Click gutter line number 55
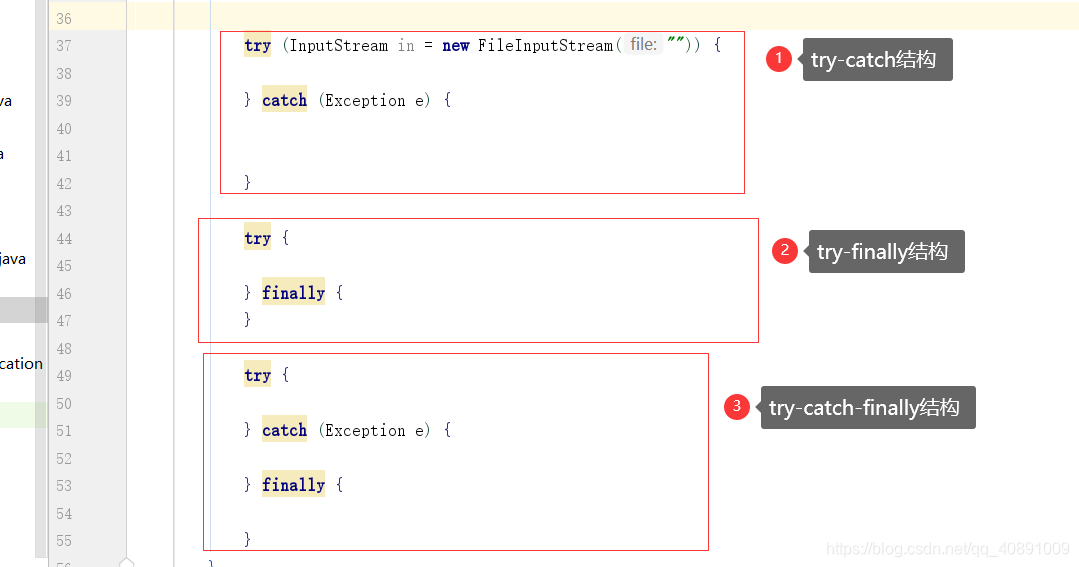Viewport: 1079px width, 567px height. click(x=64, y=541)
